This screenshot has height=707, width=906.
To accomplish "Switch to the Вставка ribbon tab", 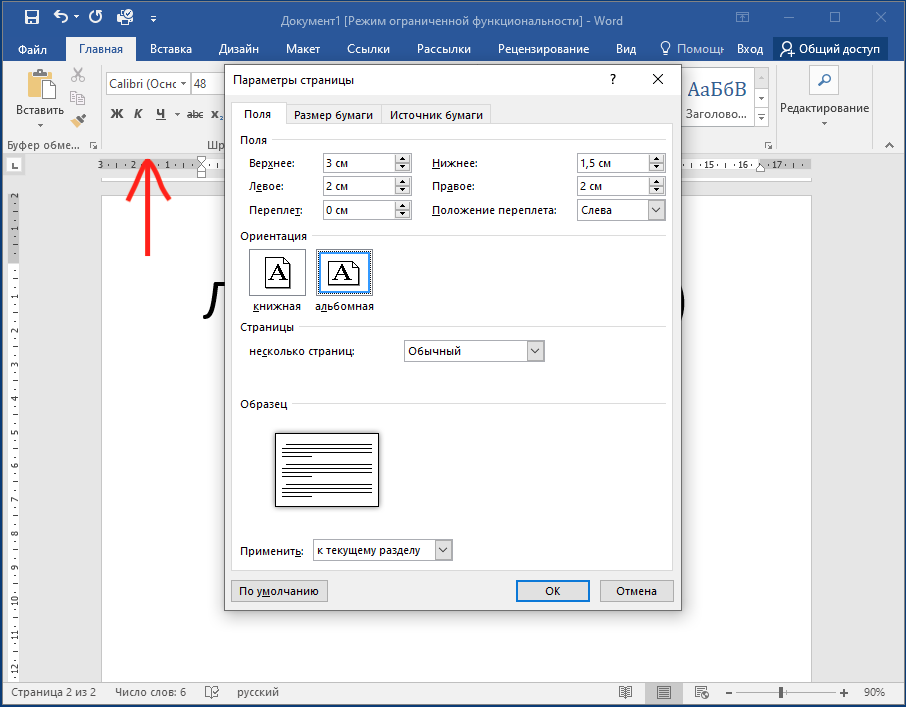I will (171, 49).
